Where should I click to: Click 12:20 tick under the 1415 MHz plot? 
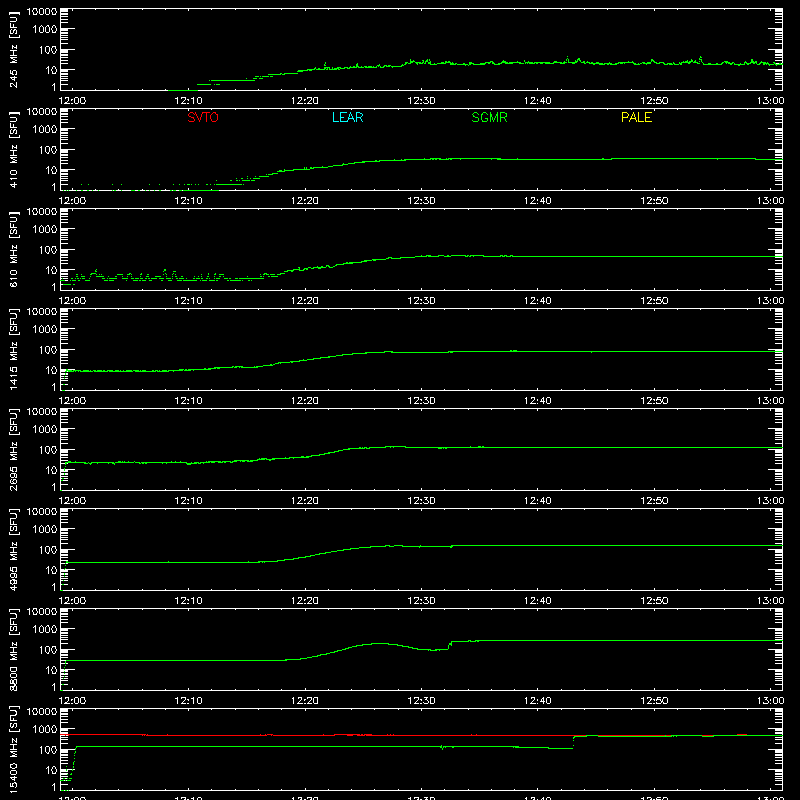click(x=305, y=401)
